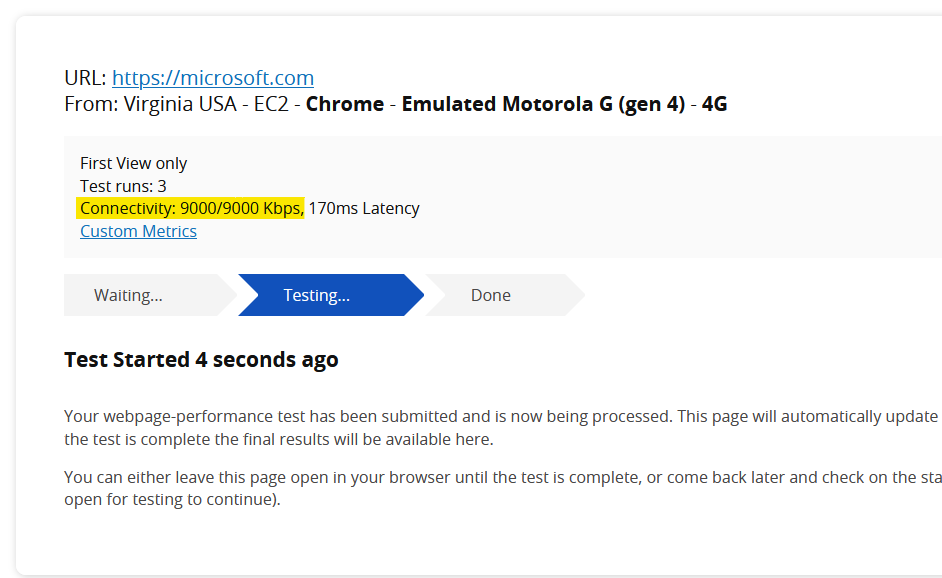Click the bold 4G connection label

714,104
